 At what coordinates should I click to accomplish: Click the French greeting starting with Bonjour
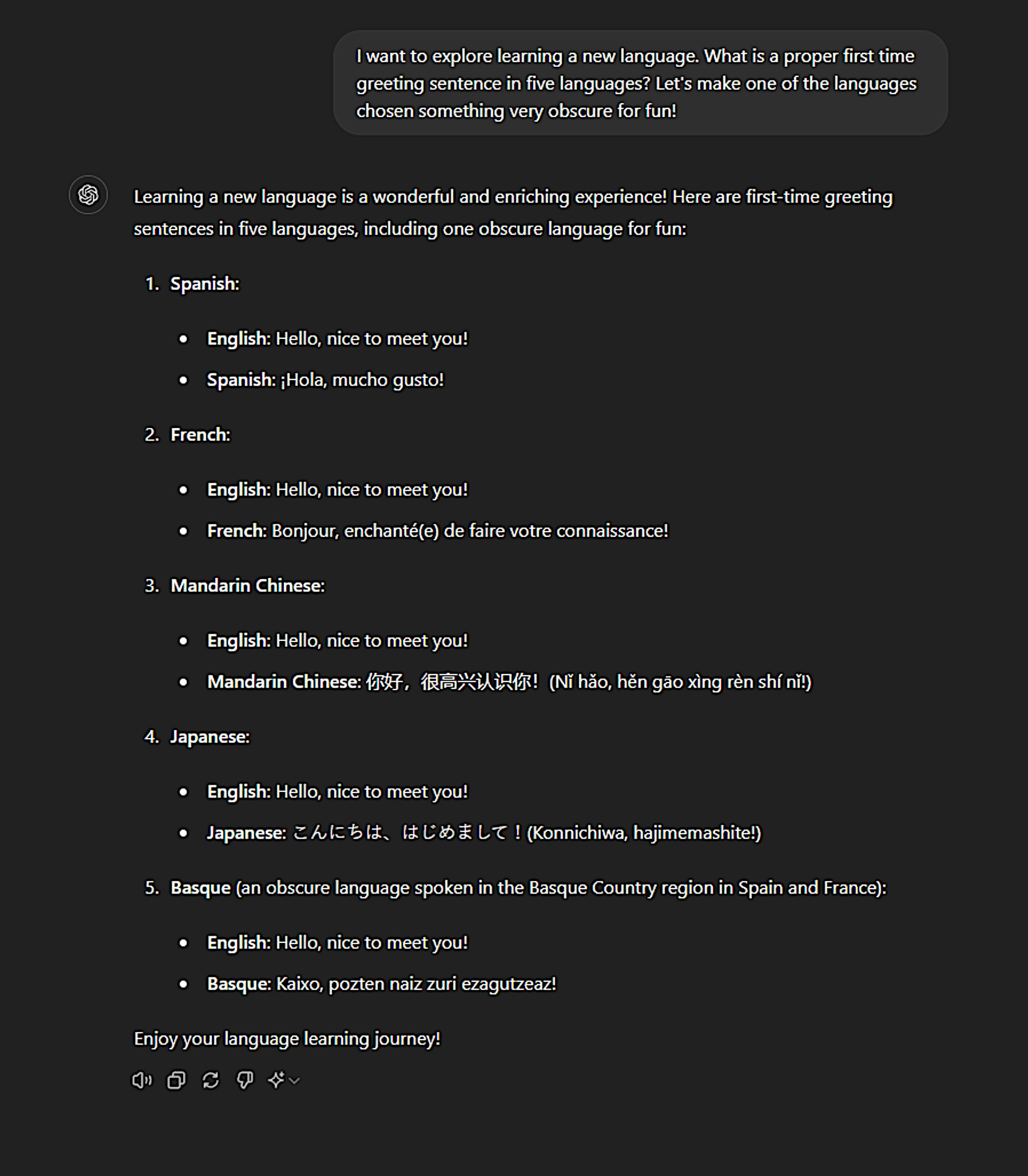469,531
